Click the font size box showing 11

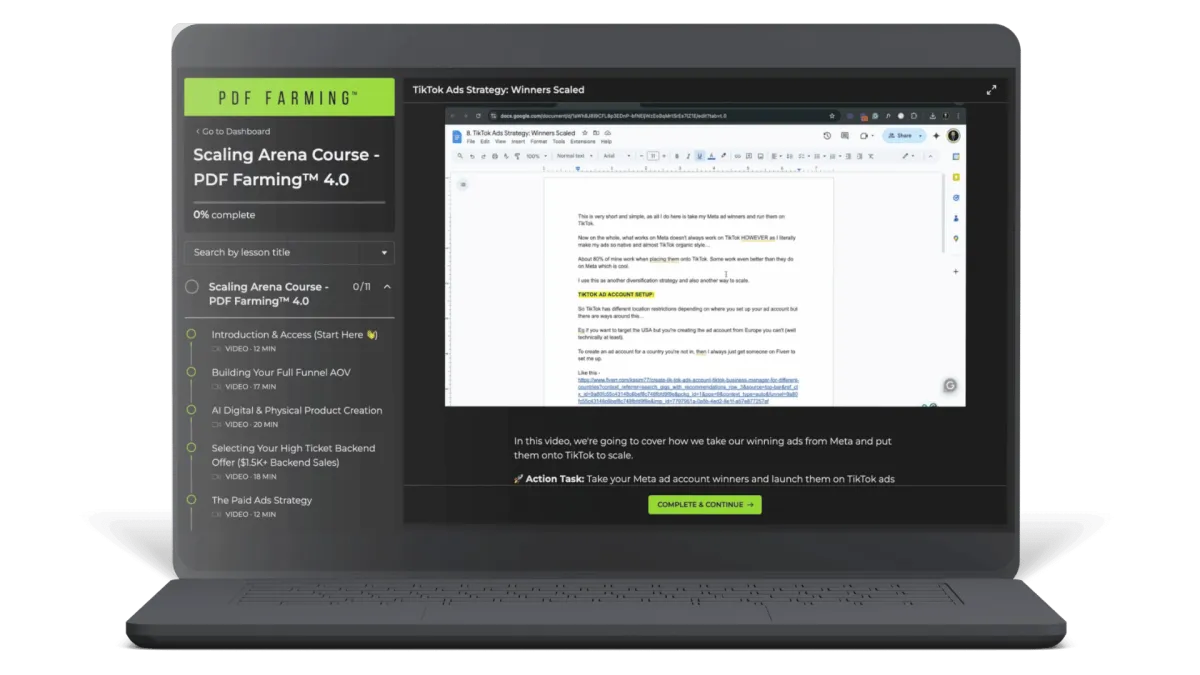point(653,156)
